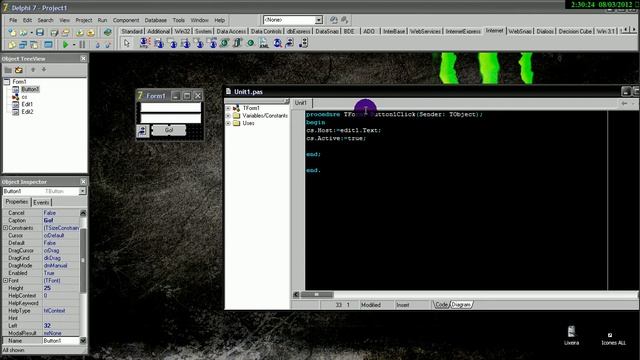The height and width of the screenshot is (360, 640).
Task: Open the Component menu
Action: (126, 20)
